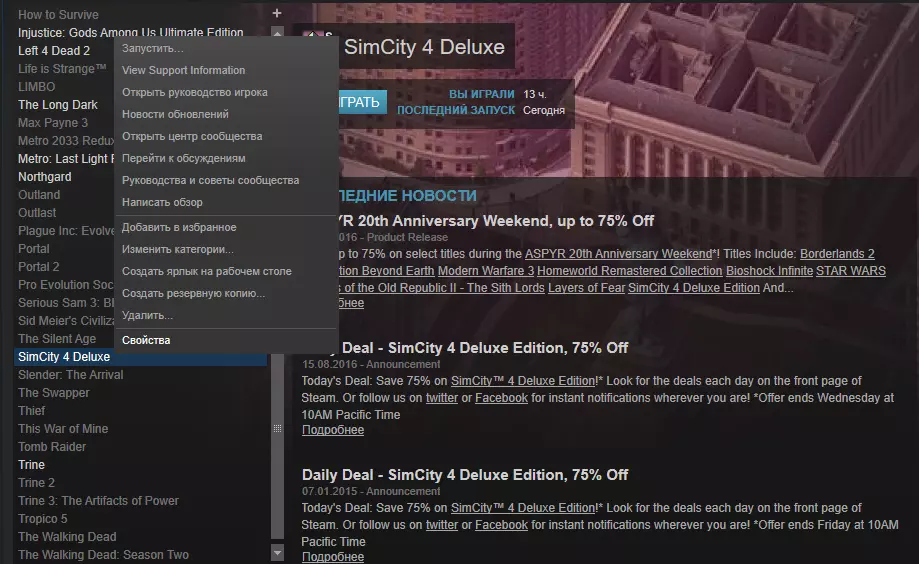Select This War of Mine
This screenshot has height=564, width=919.
[63, 429]
